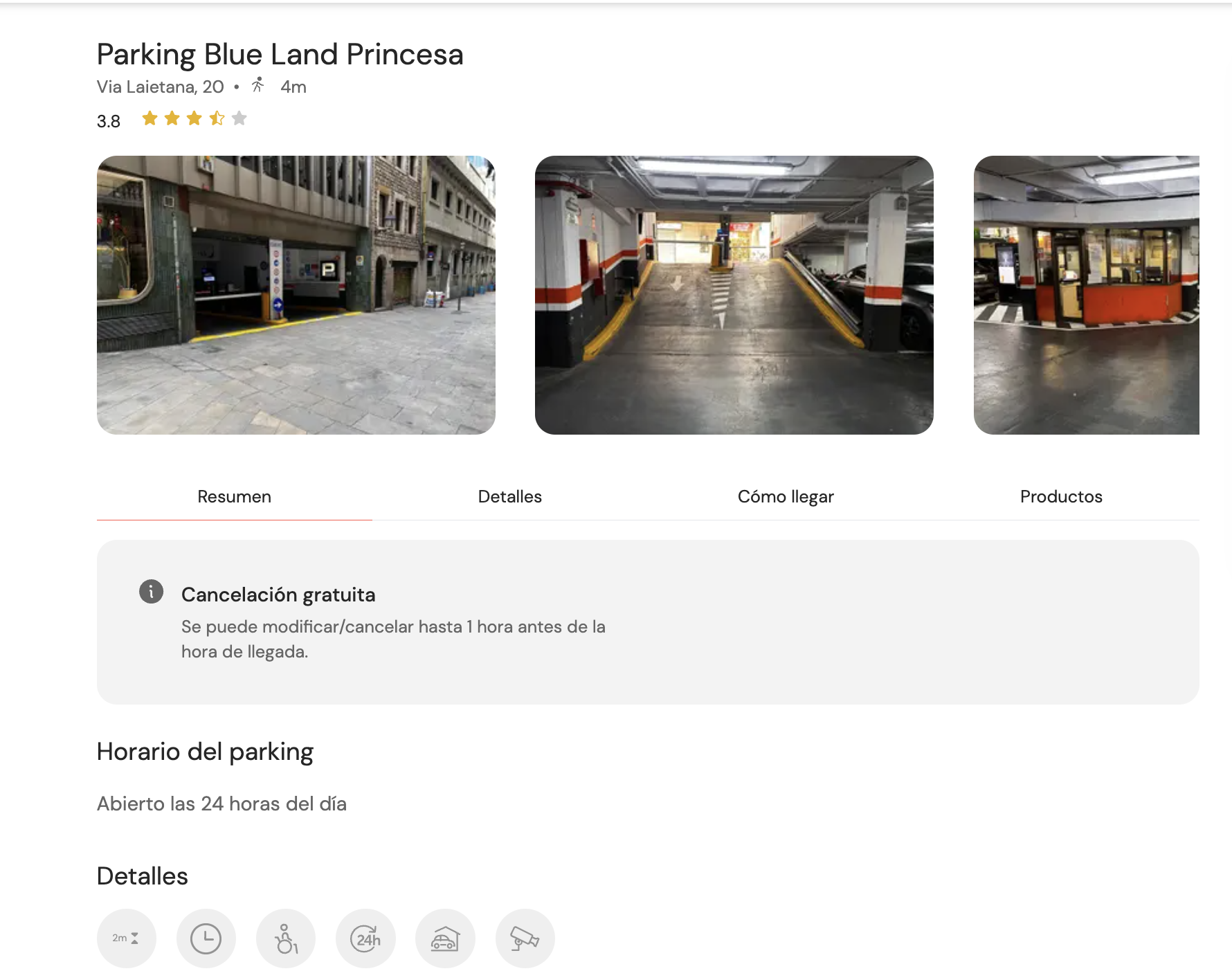
Task: Select the 2m height limit icon
Action: pos(126,938)
